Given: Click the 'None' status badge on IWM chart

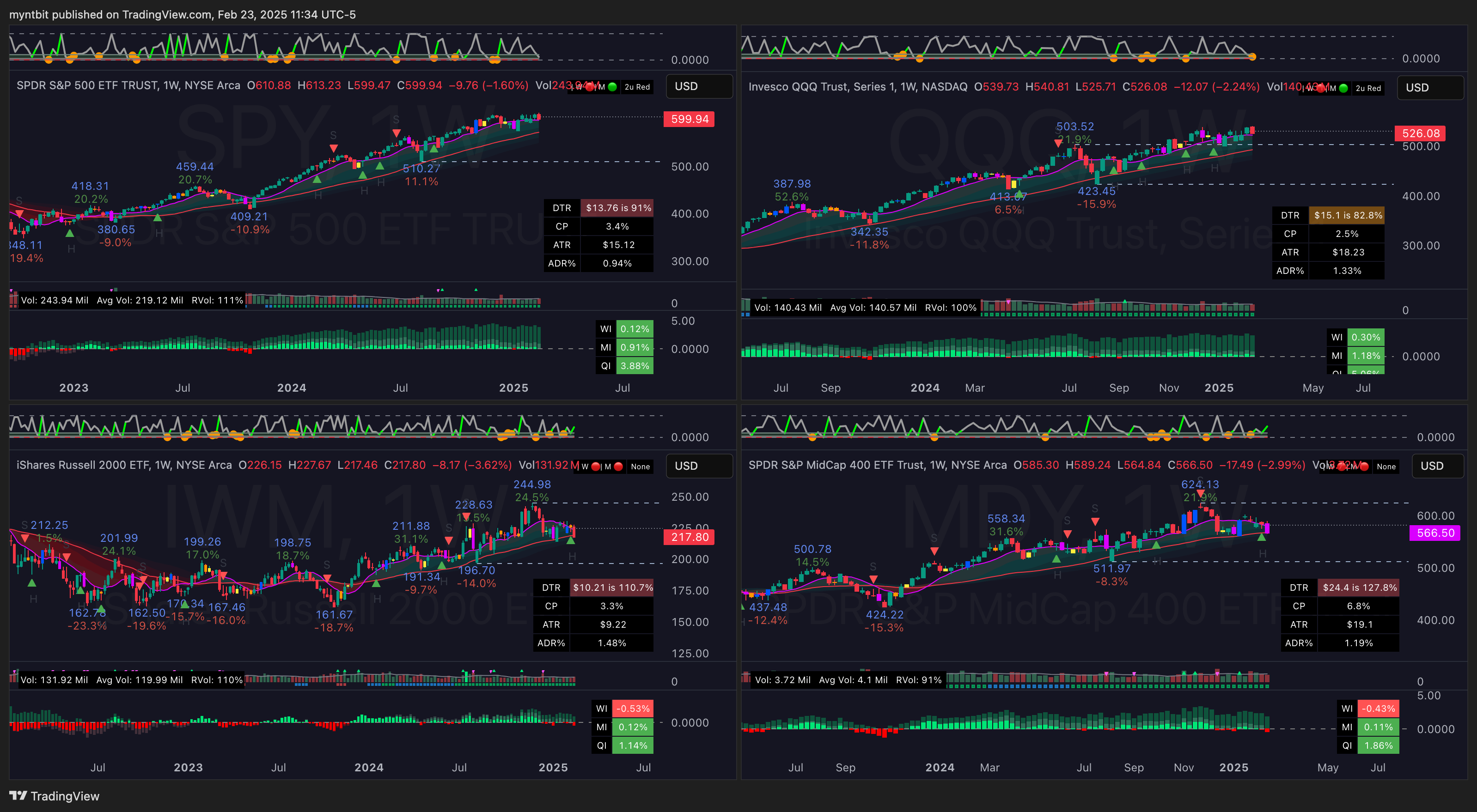Looking at the screenshot, I should tap(641, 467).
